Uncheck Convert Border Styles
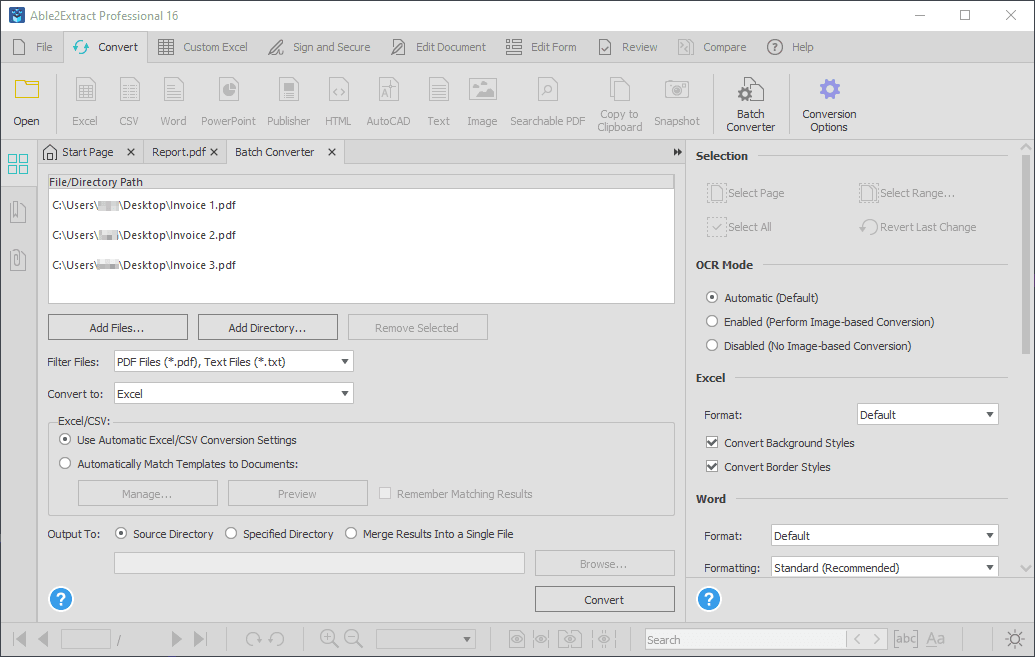 [x=712, y=466]
